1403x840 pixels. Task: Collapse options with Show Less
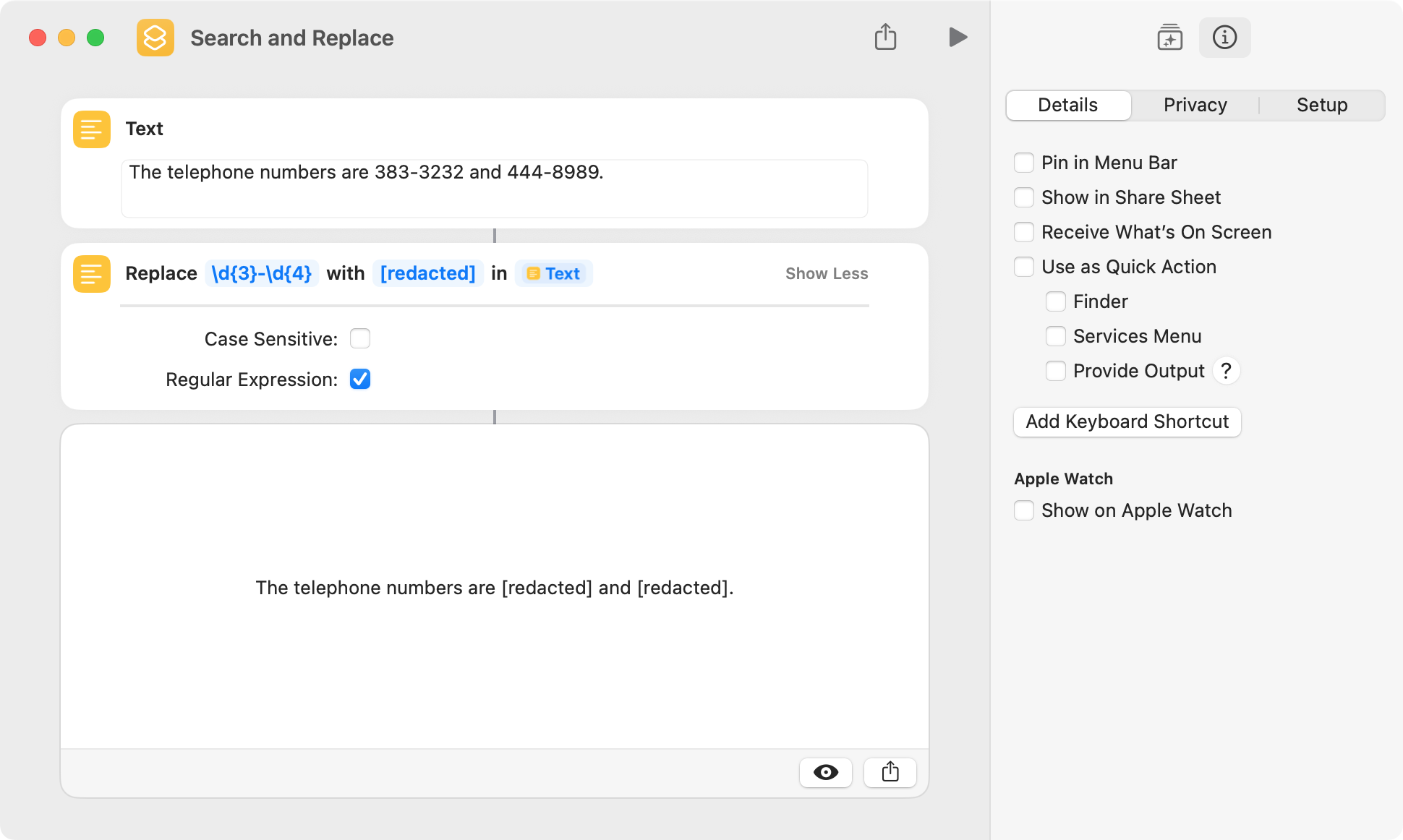827,274
